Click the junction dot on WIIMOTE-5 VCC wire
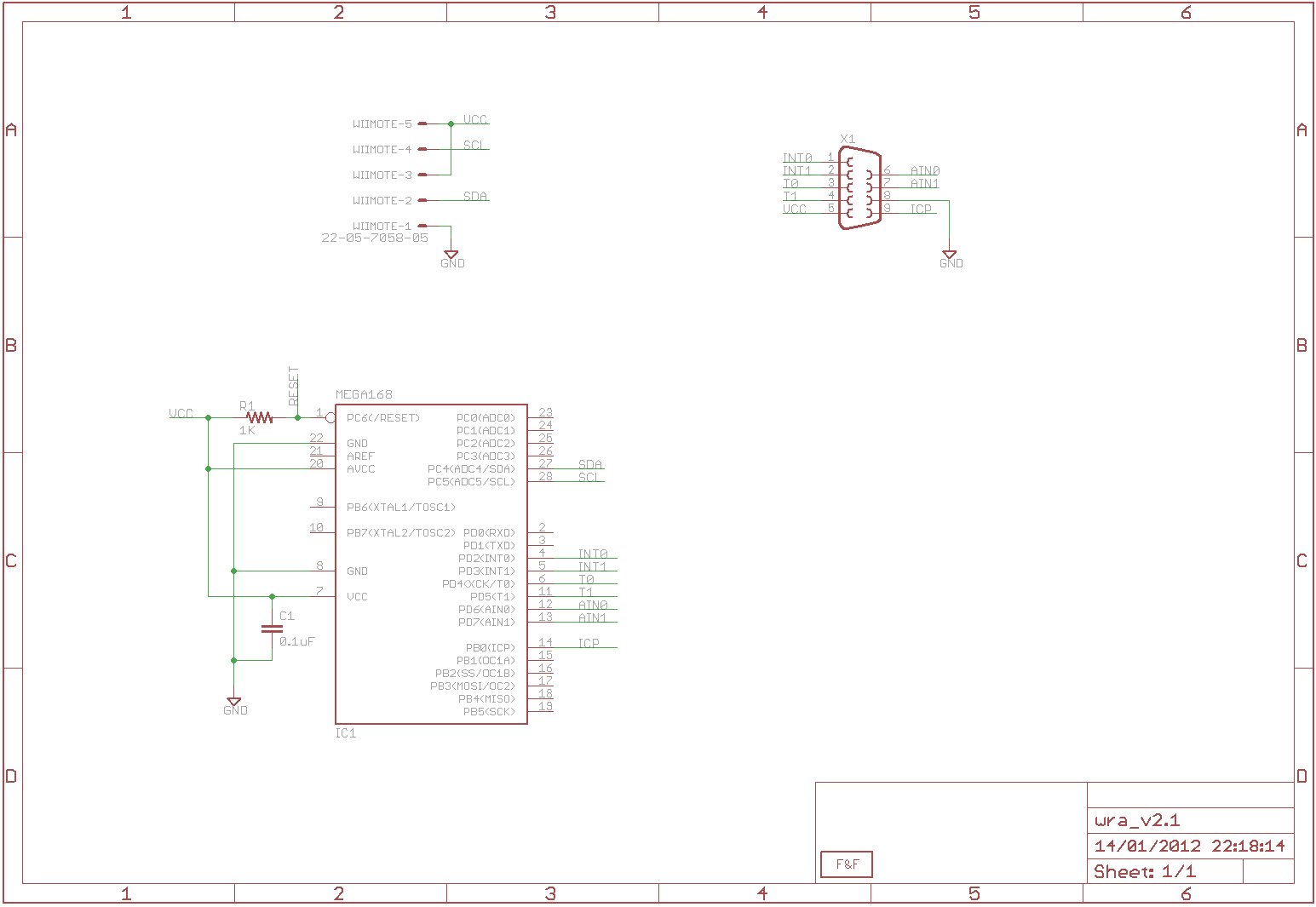The image size is (1316, 907). coord(451,124)
